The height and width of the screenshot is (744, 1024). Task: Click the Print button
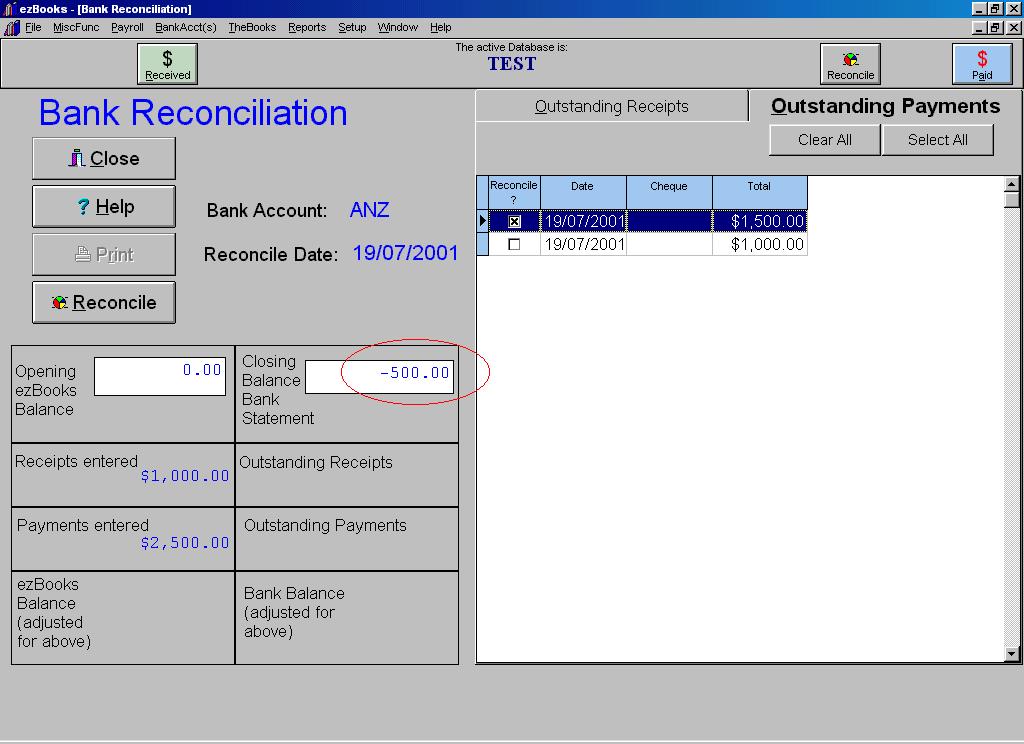(104, 254)
